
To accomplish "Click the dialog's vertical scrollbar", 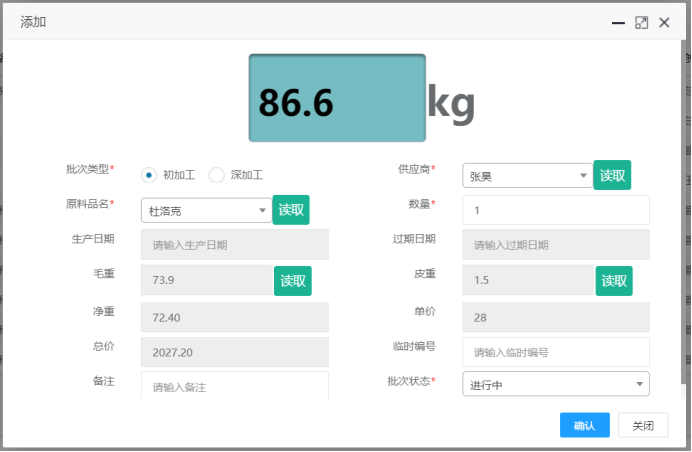I will (x=684, y=212).
